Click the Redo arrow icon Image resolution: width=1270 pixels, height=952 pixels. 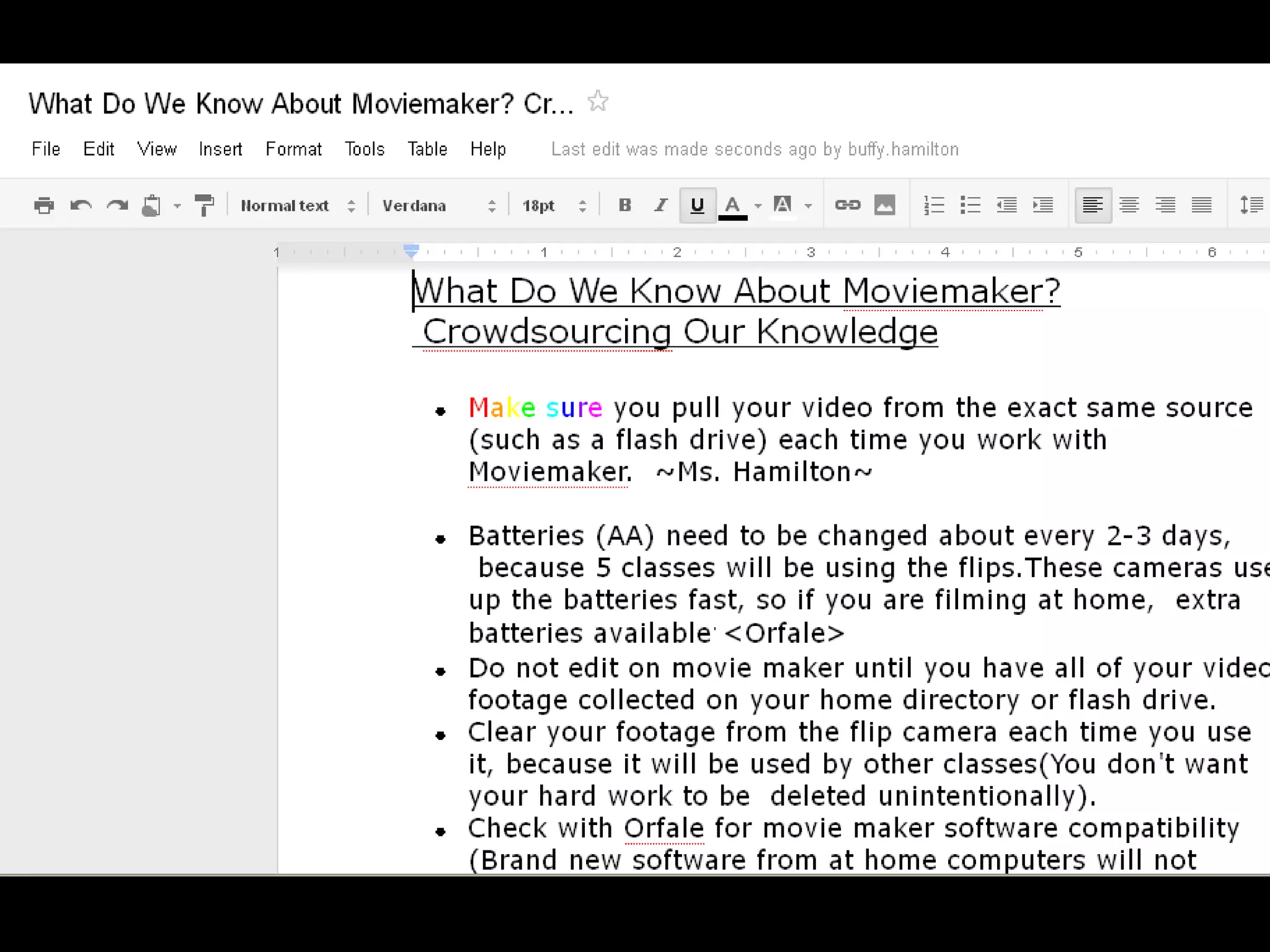117,205
